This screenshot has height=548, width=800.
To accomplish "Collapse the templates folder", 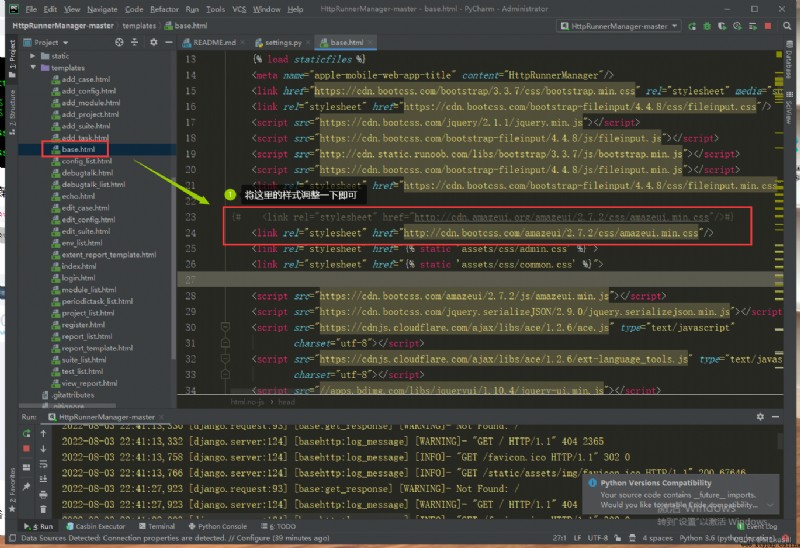I will [x=33, y=68].
